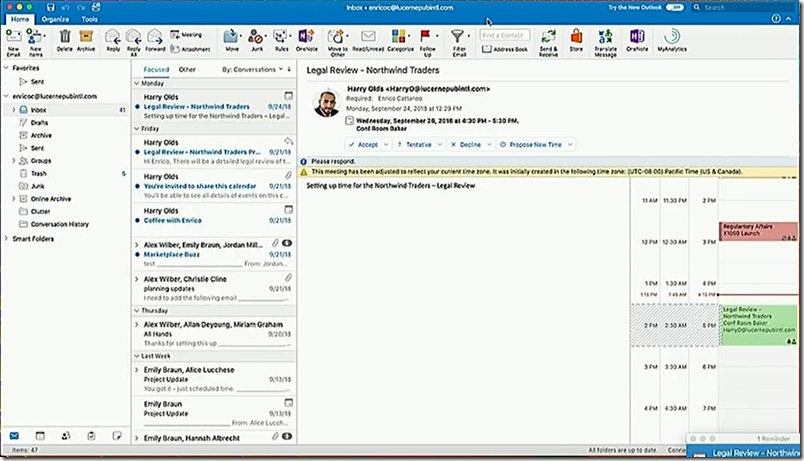Collapse the enricoc@lucernepubintl.com account

pyautogui.click(x=6, y=96)
